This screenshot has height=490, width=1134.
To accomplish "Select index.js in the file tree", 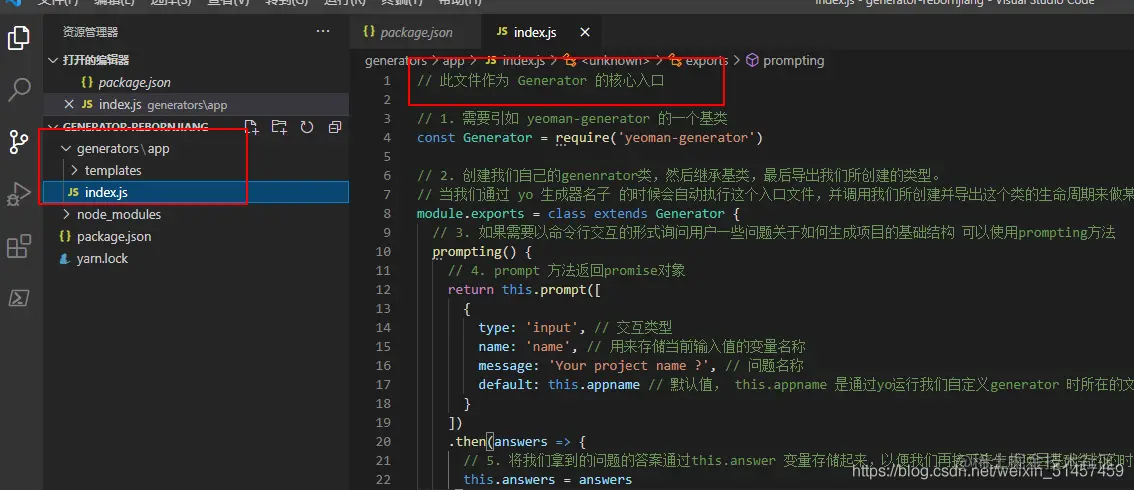I will coord(196,192).
